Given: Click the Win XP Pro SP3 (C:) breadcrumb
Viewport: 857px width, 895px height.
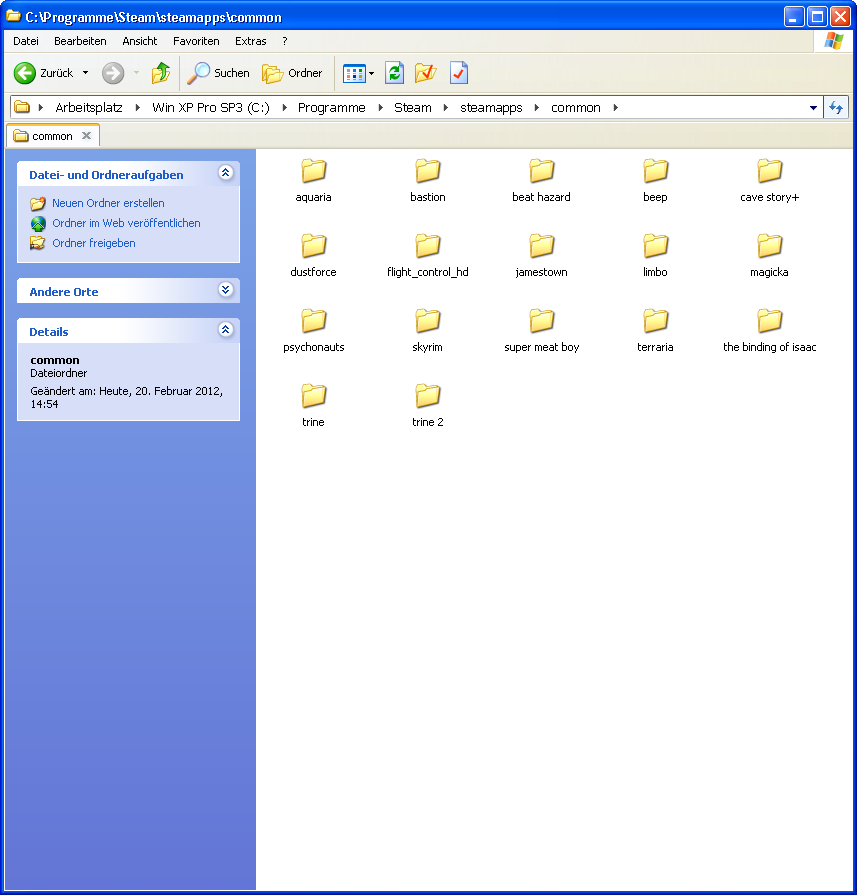Looking at the screenshot, I should pyautogui.click(x=211, y=107).
